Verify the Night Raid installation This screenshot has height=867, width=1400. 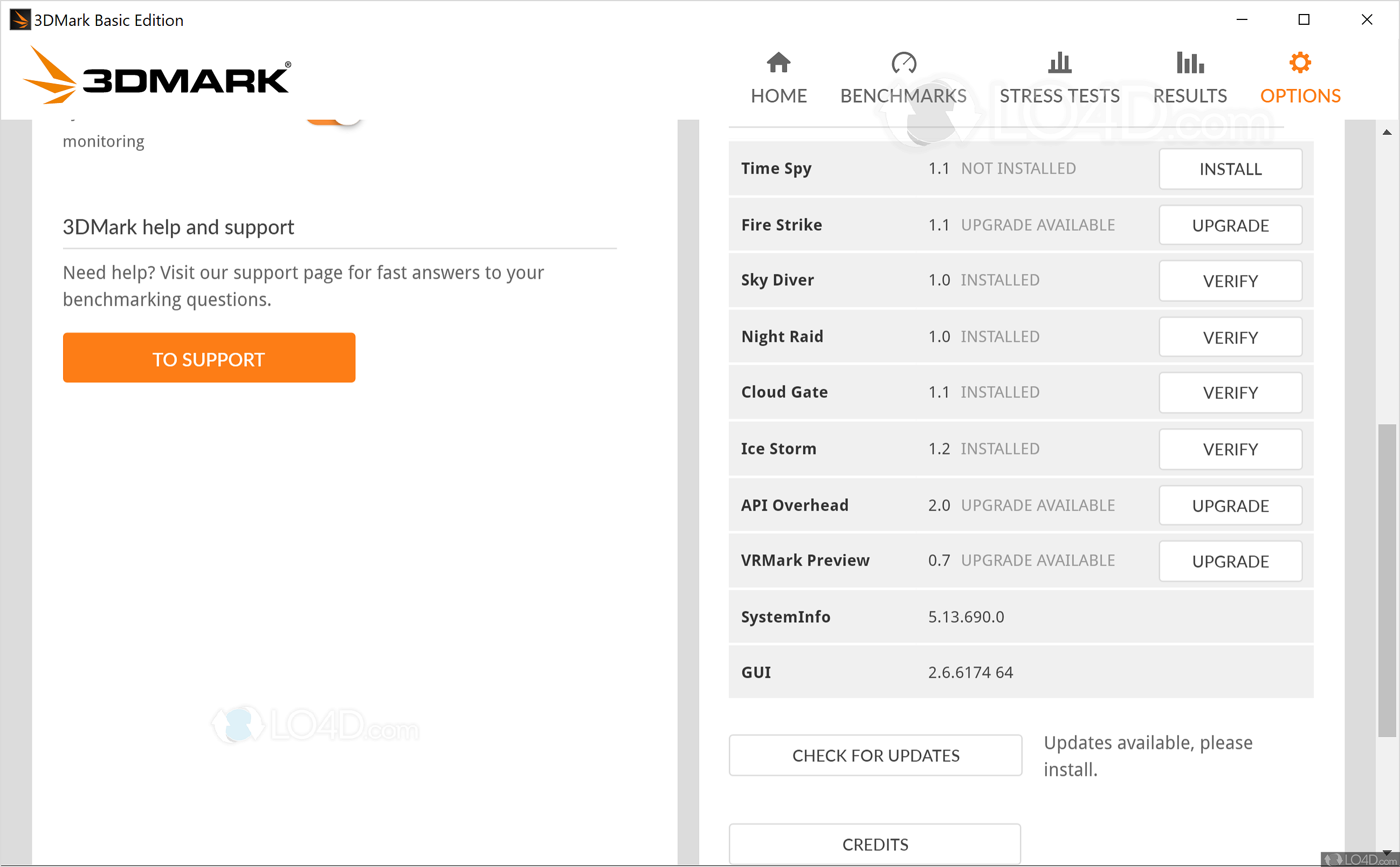(x=1231, y=336)
